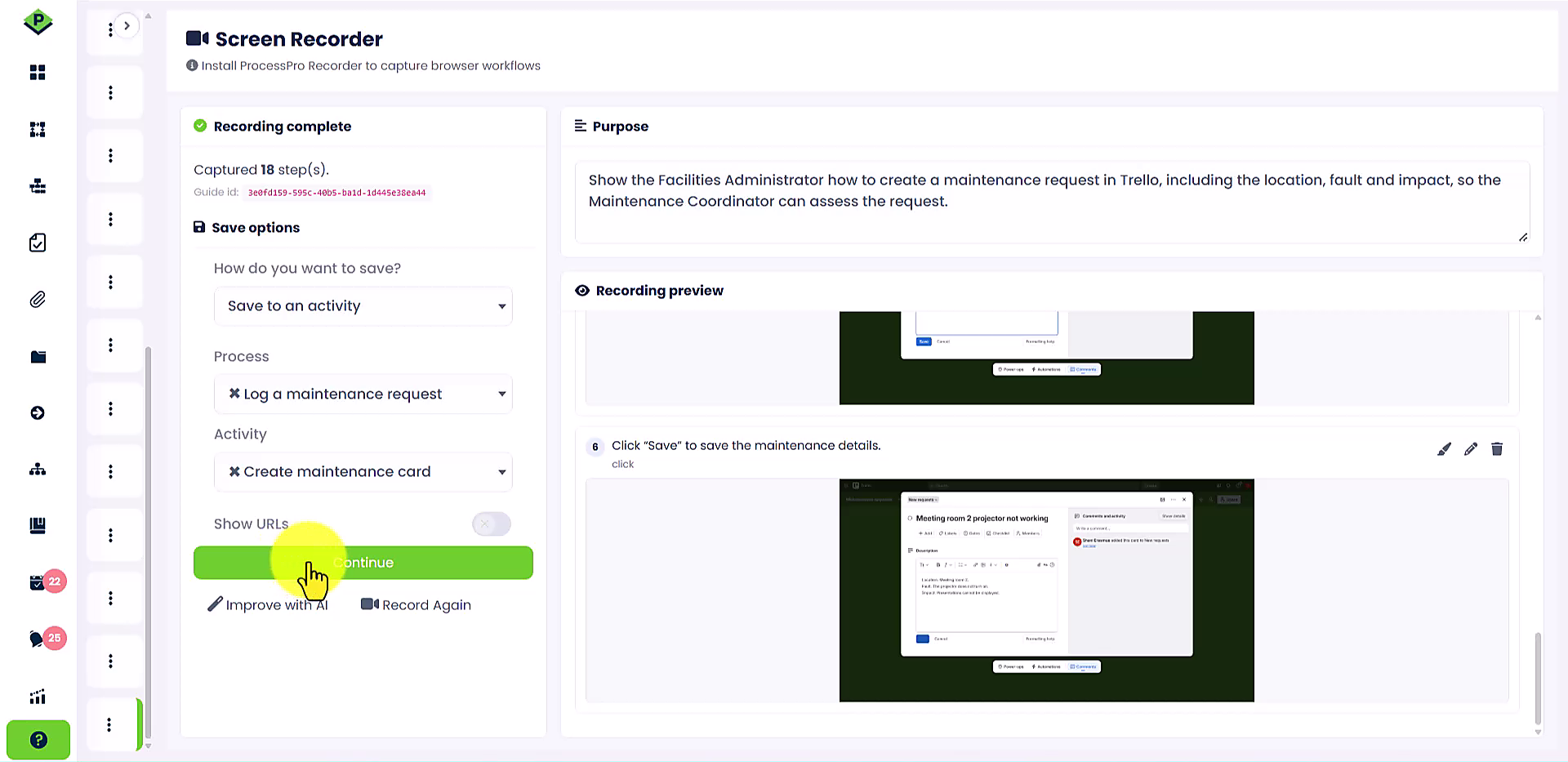Click the green Continue button

pos(363,563)
